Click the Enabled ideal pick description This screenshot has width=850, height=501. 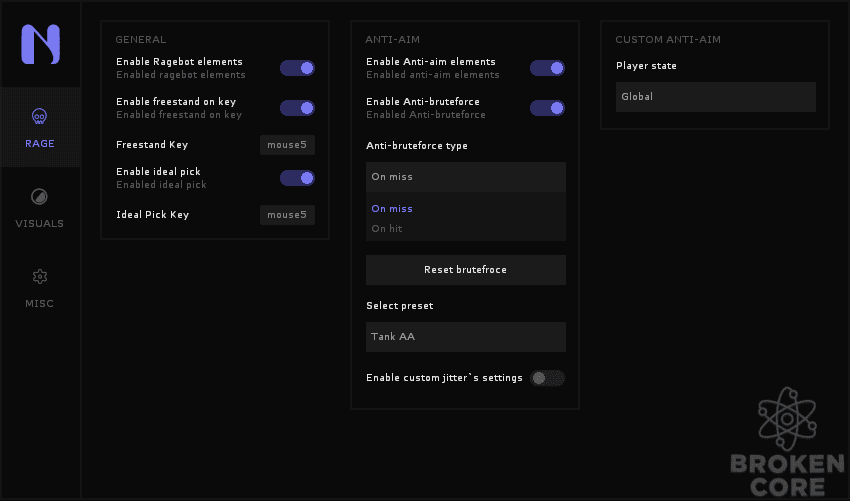point(161,185)
